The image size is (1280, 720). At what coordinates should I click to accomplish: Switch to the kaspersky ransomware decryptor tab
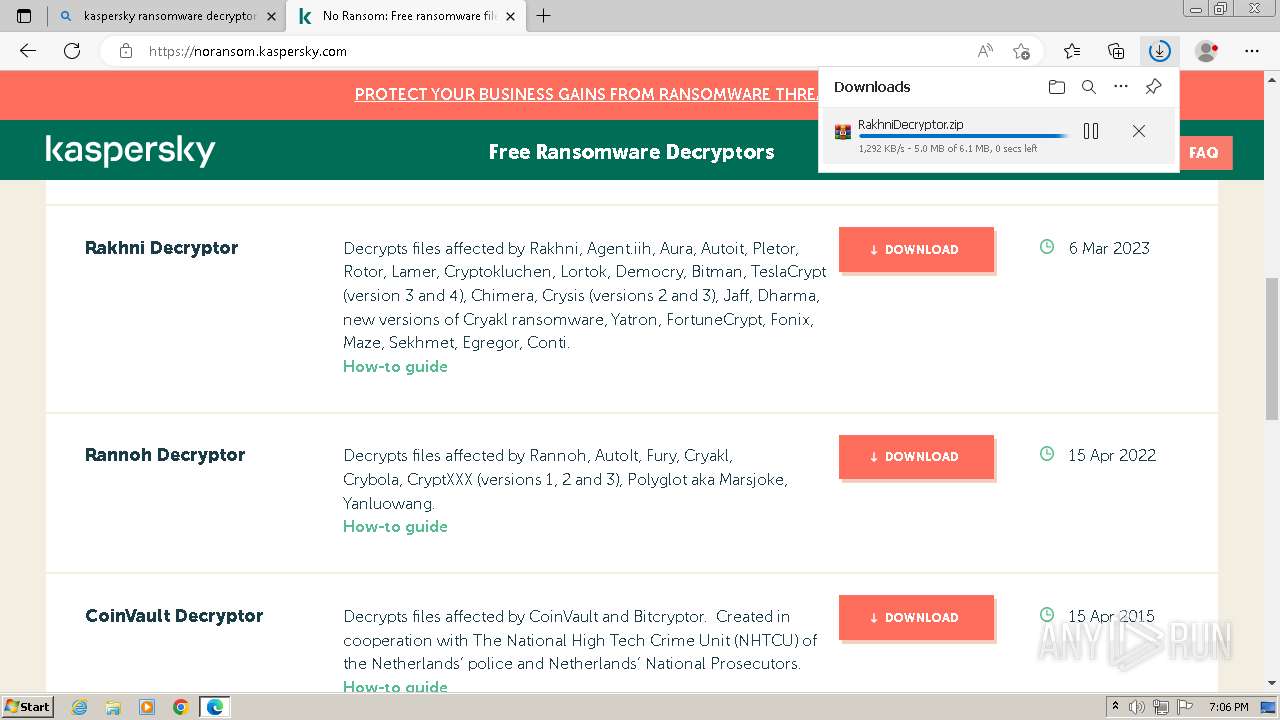point(166,16)
